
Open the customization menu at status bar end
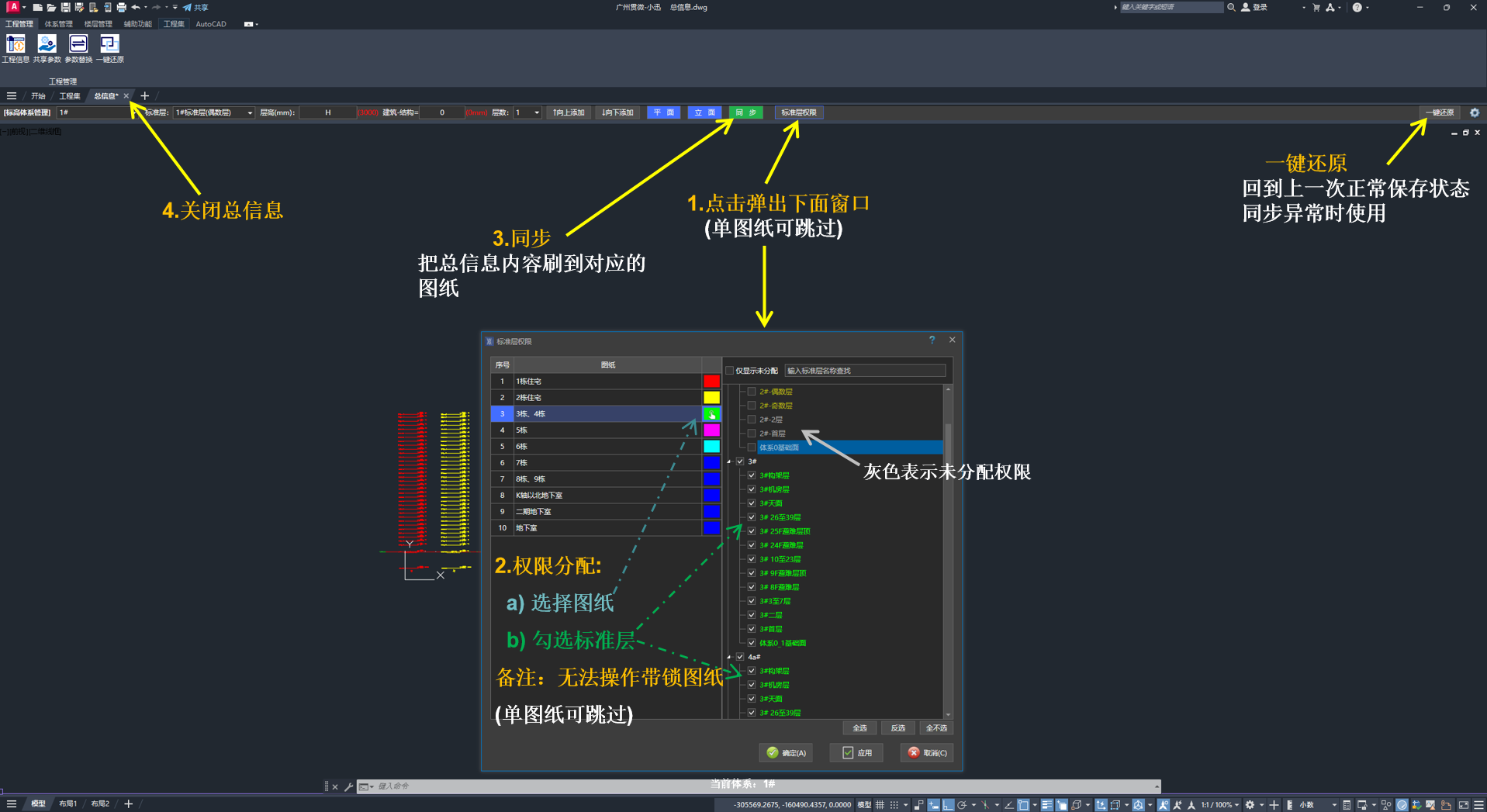click(1478, 805)
